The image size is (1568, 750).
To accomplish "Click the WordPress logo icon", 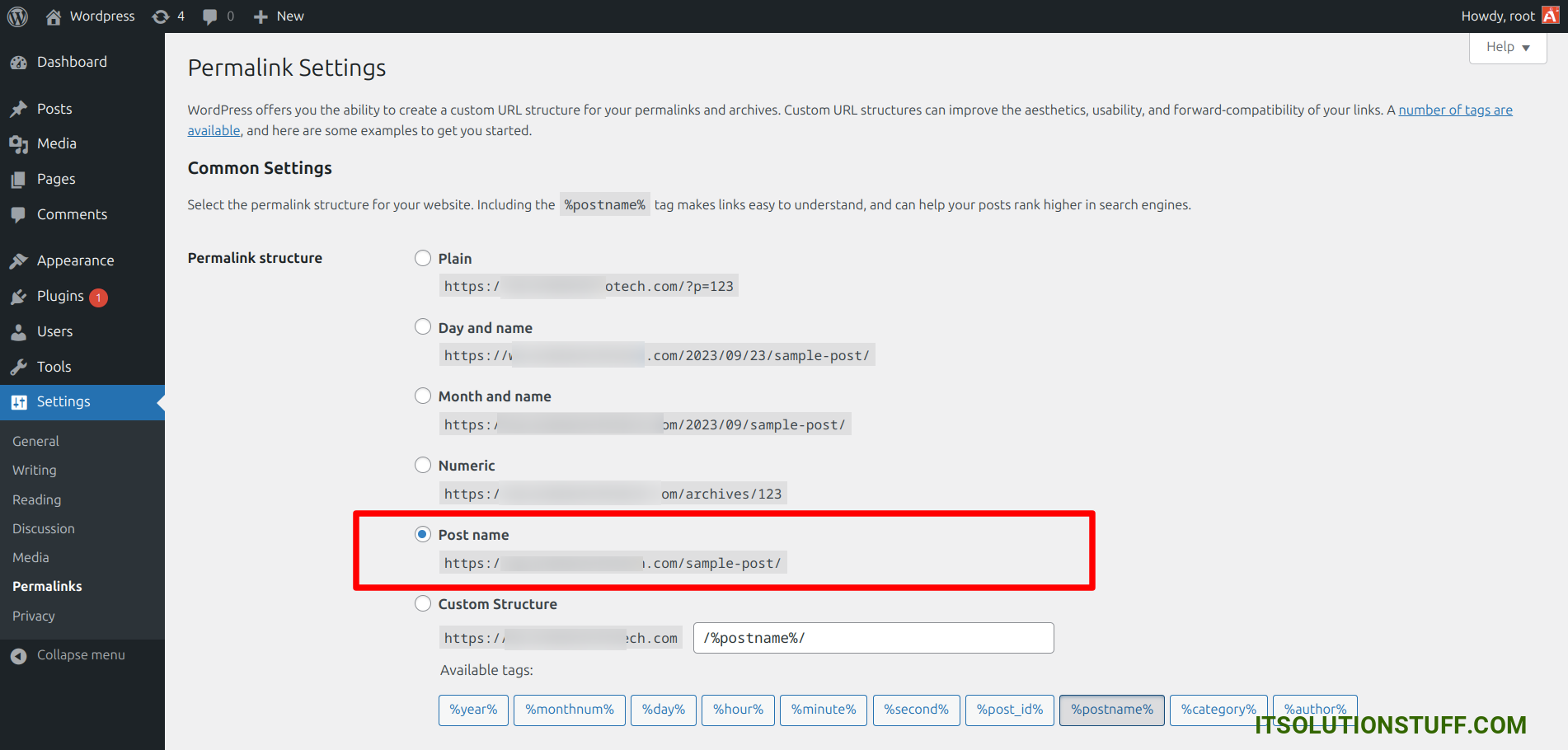I will coord(17,16).
